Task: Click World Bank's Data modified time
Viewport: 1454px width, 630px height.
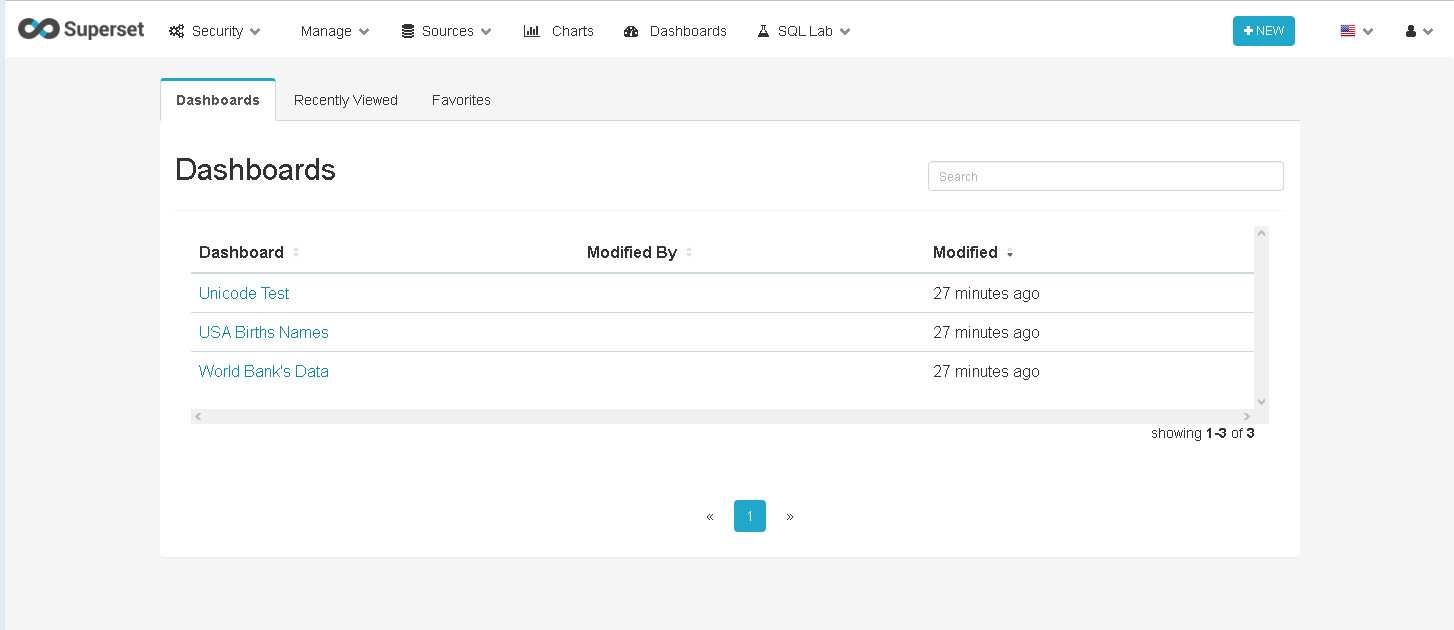Action: click(x=986, y=371)
